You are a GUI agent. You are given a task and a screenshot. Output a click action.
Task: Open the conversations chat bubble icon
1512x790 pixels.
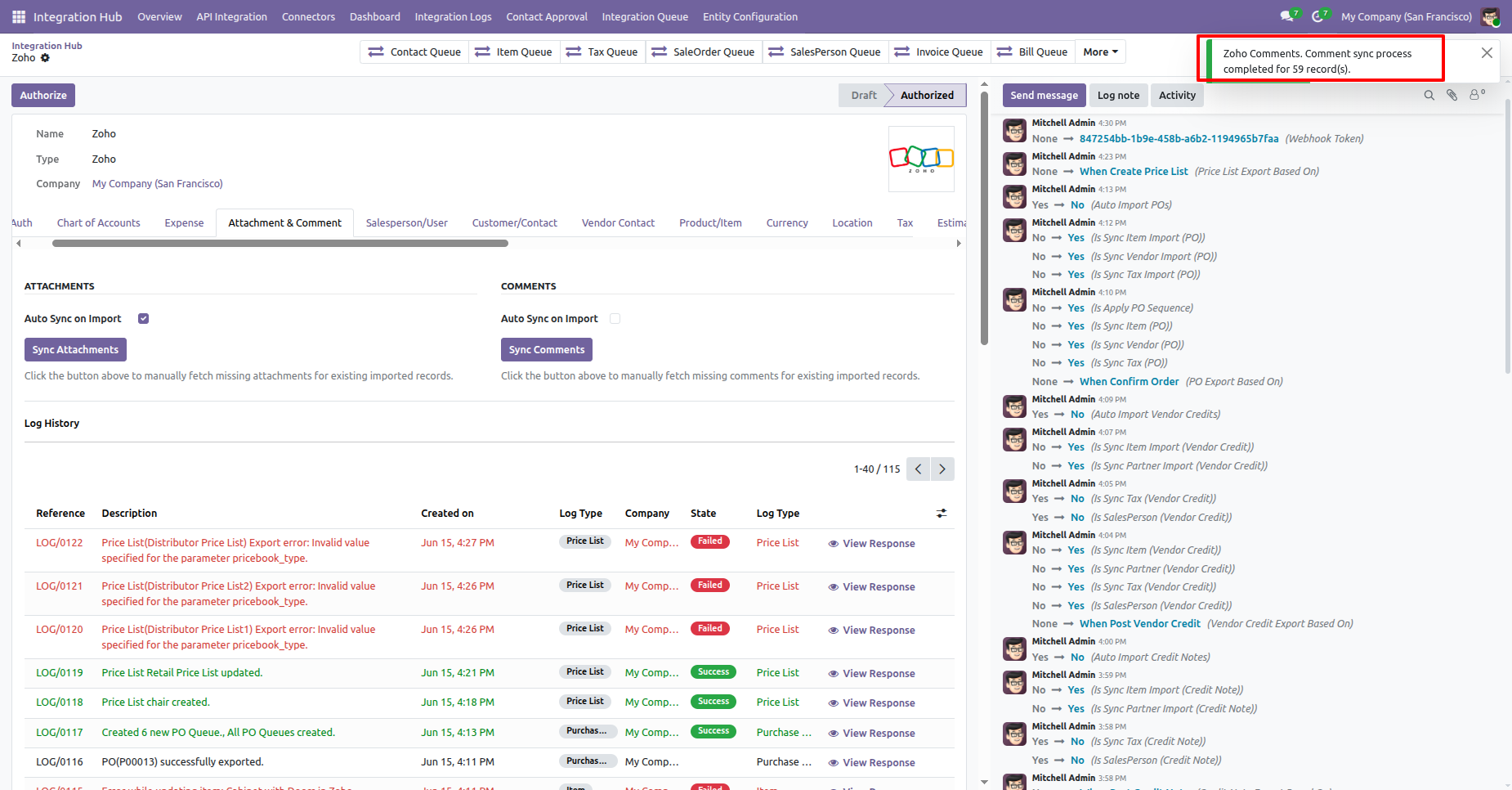coord(1289,16)
